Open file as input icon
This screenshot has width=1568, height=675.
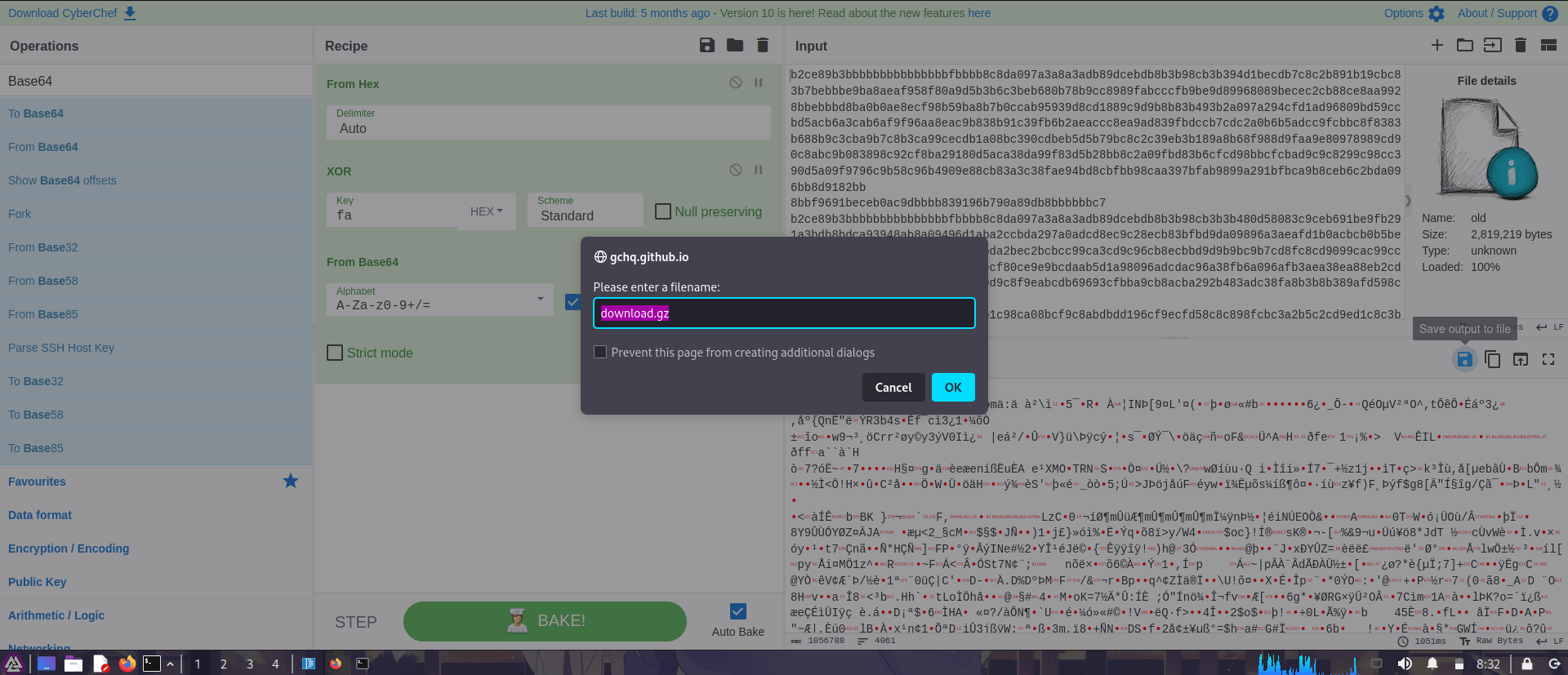coord(1493,45)
